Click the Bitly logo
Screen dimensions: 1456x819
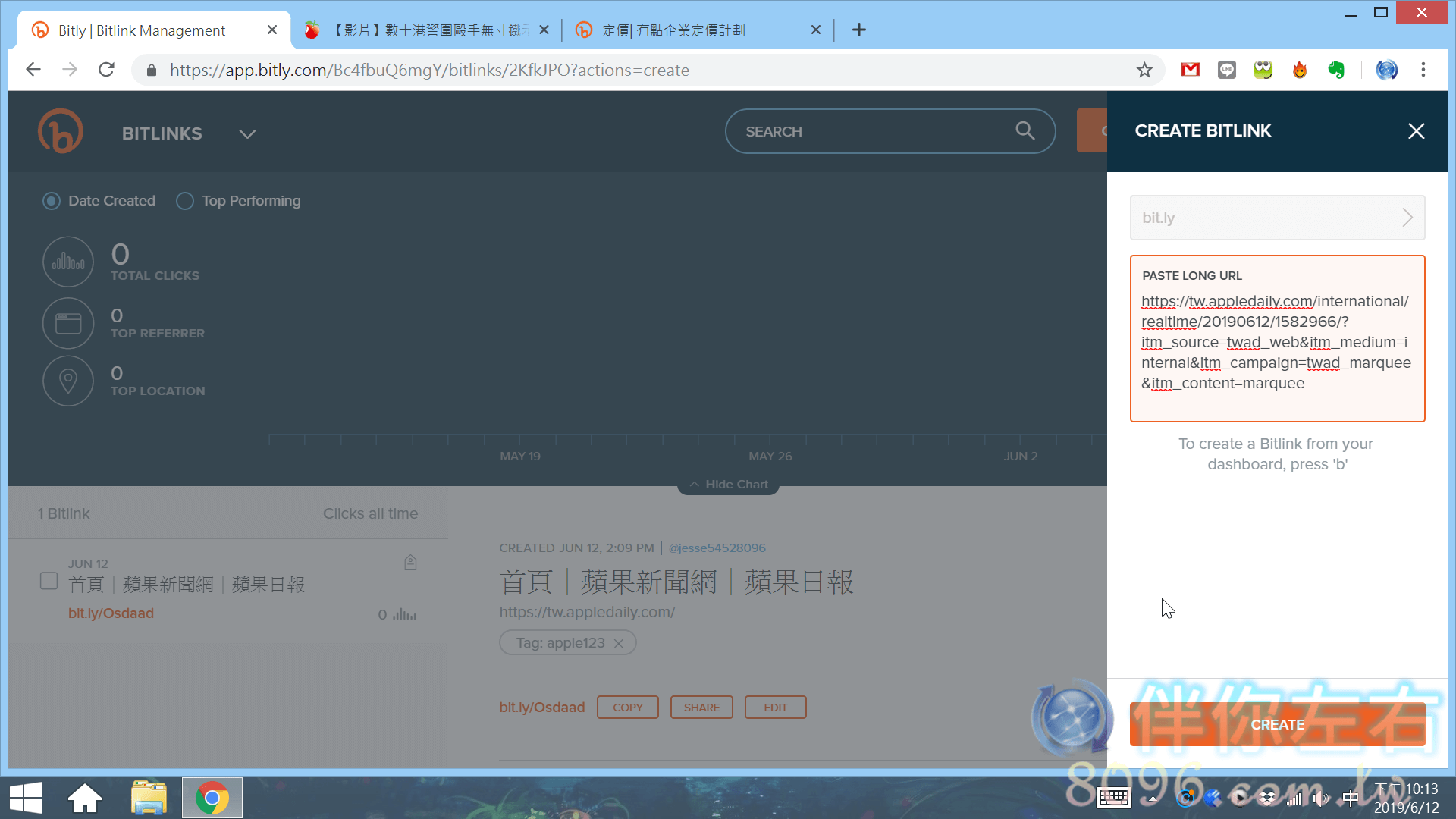click(x=61, y=131)
